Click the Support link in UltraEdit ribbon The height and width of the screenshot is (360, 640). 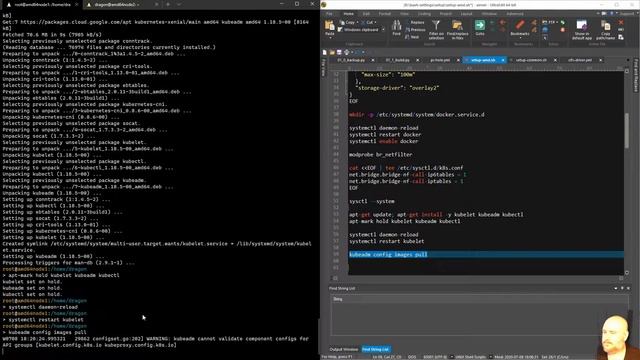pos(626,14)
